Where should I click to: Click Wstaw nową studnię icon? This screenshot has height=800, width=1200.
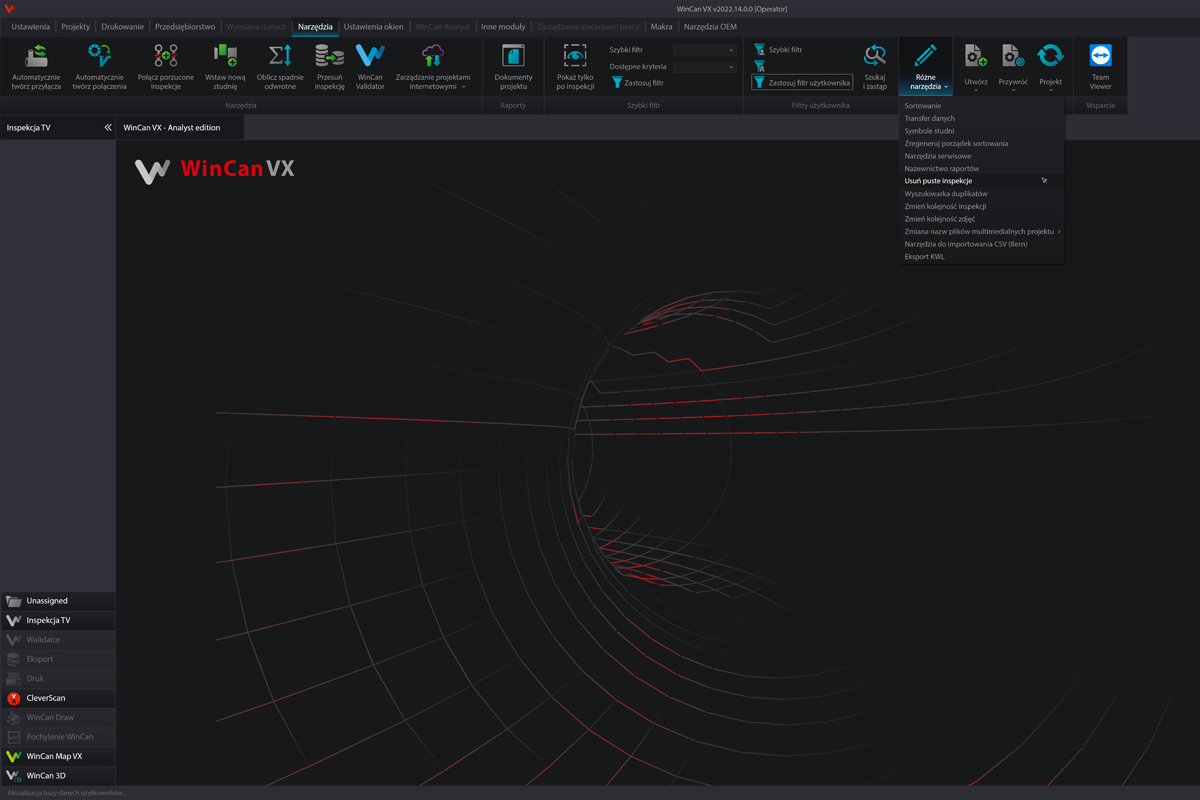(x=225, y=56)
